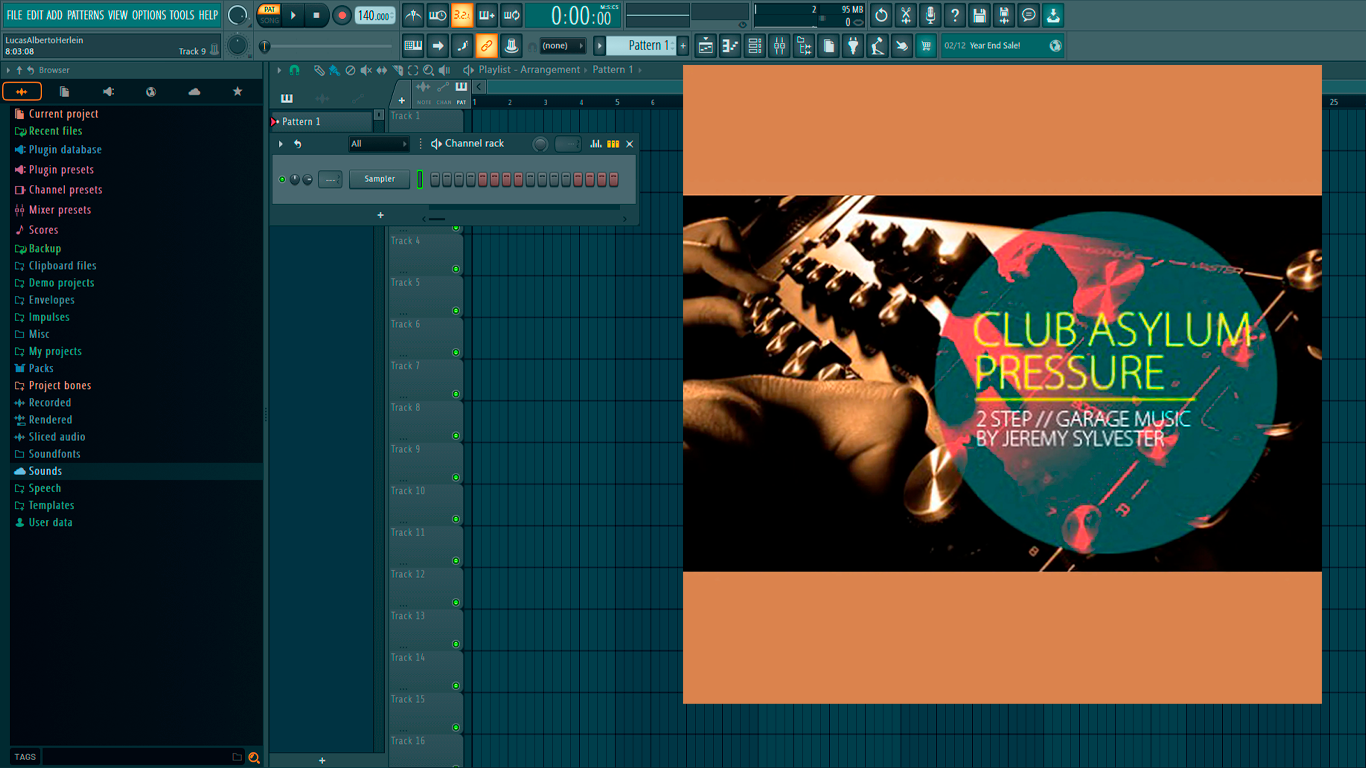Image resolution: width=1366 pixels, height=768 pixels.
Task: Toggle note/clip grouping link icon
Action: (486, 45)
